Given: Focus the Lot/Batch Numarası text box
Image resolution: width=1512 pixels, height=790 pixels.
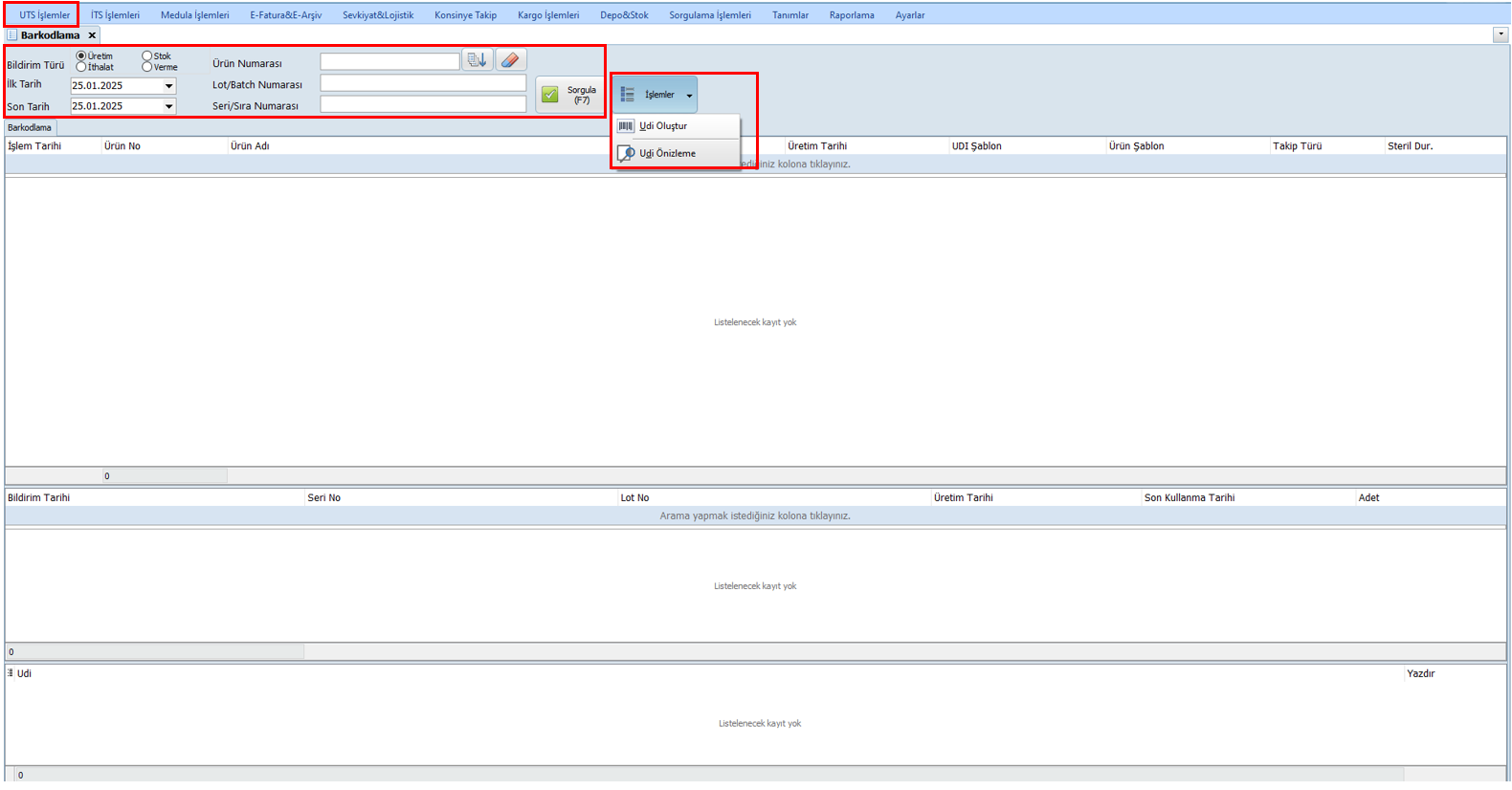Looking at the screenshot, I should click(423, 84).
